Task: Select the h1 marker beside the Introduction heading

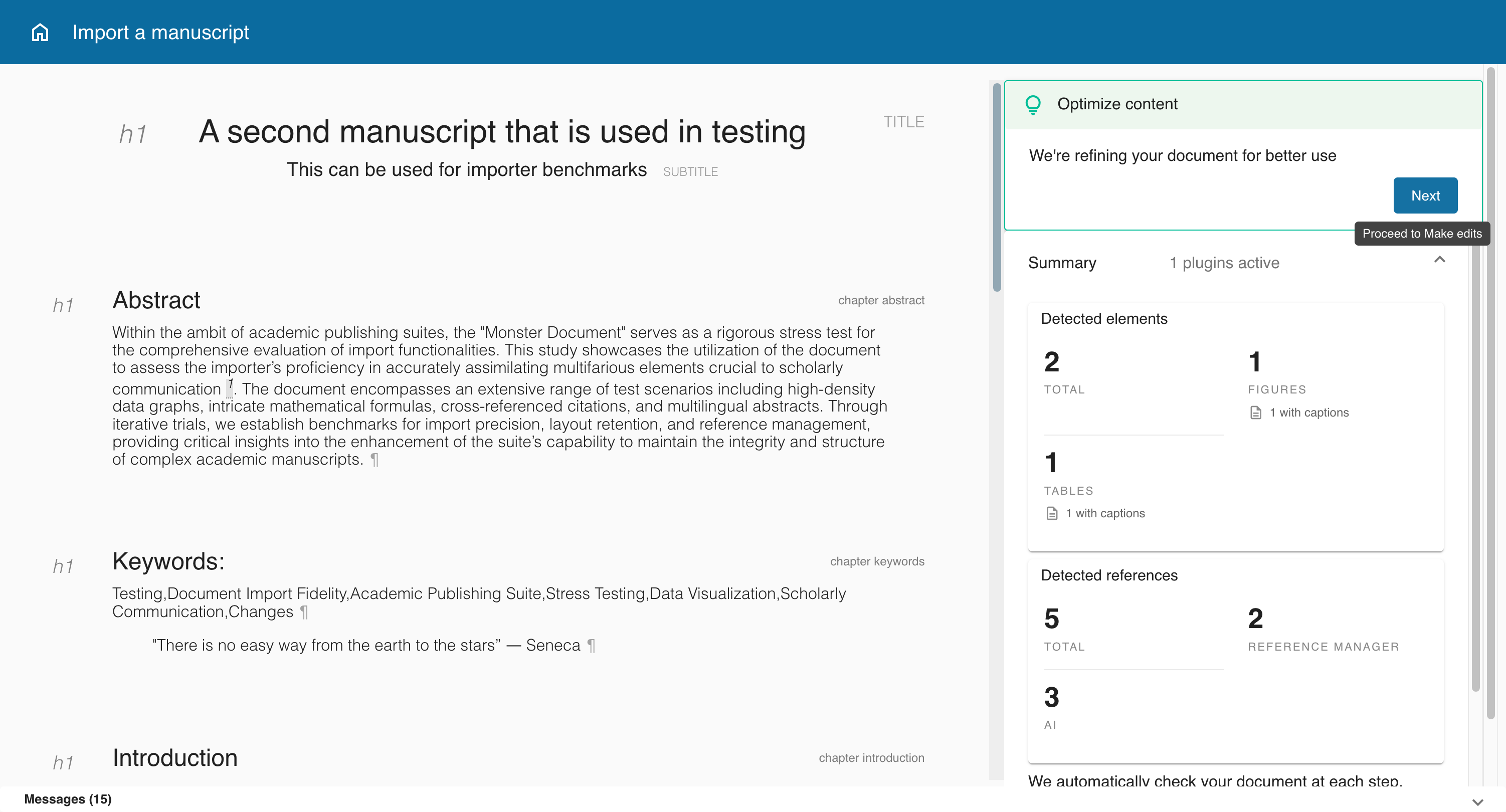Action: pyautogui.click(x=63, y=761)
